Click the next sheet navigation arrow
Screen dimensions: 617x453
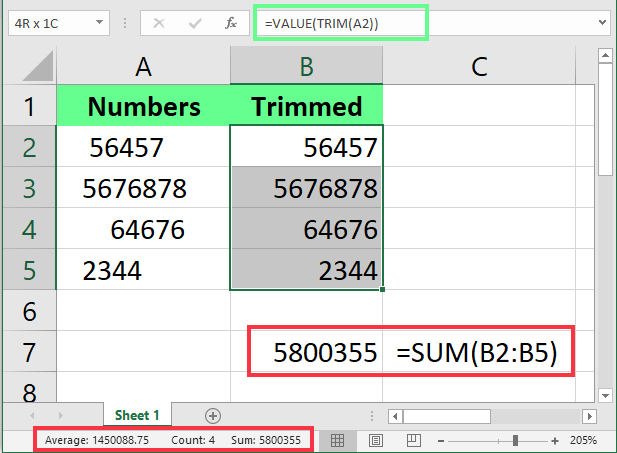(60, 415)
